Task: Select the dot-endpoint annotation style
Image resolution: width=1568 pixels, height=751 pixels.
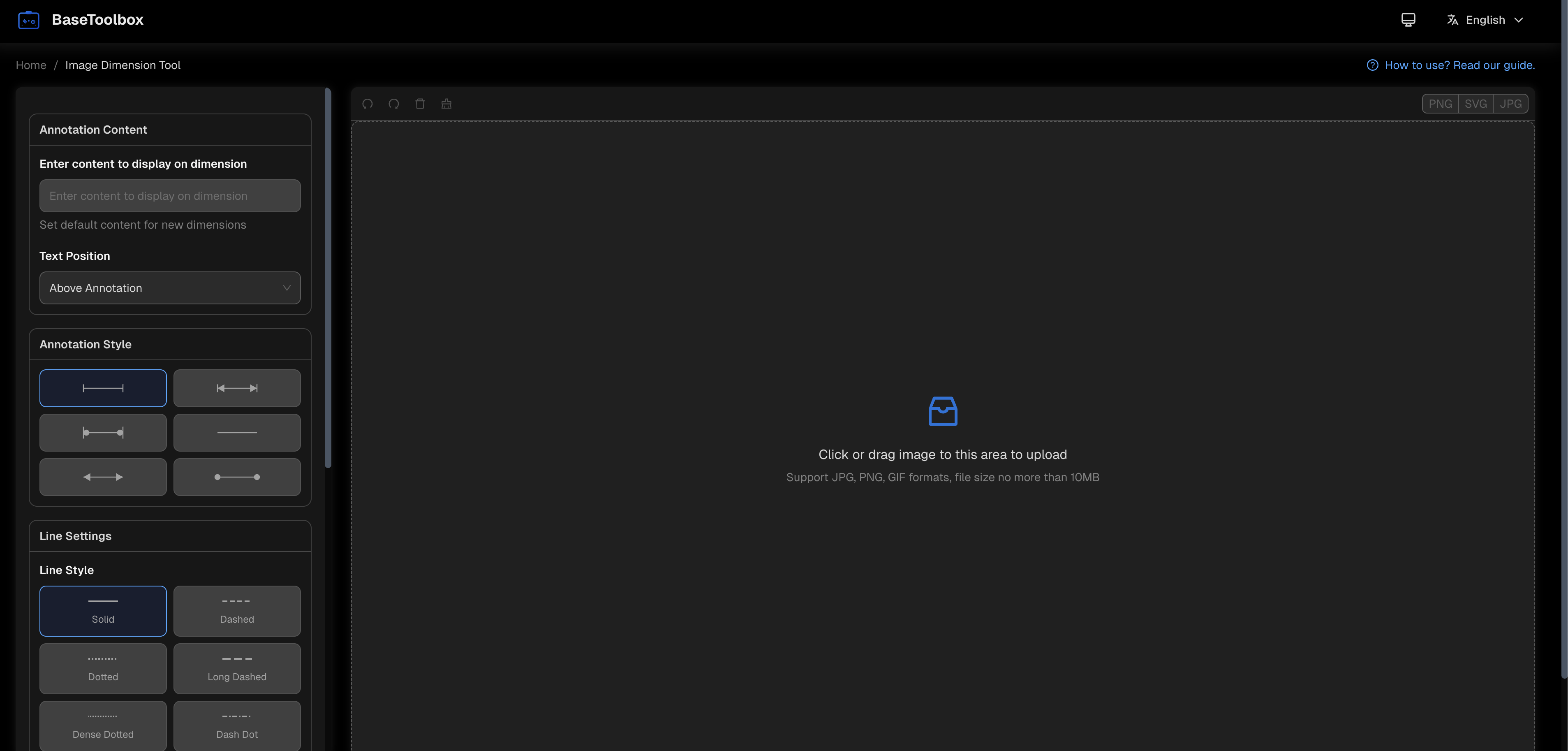Action: click(237, 477)
